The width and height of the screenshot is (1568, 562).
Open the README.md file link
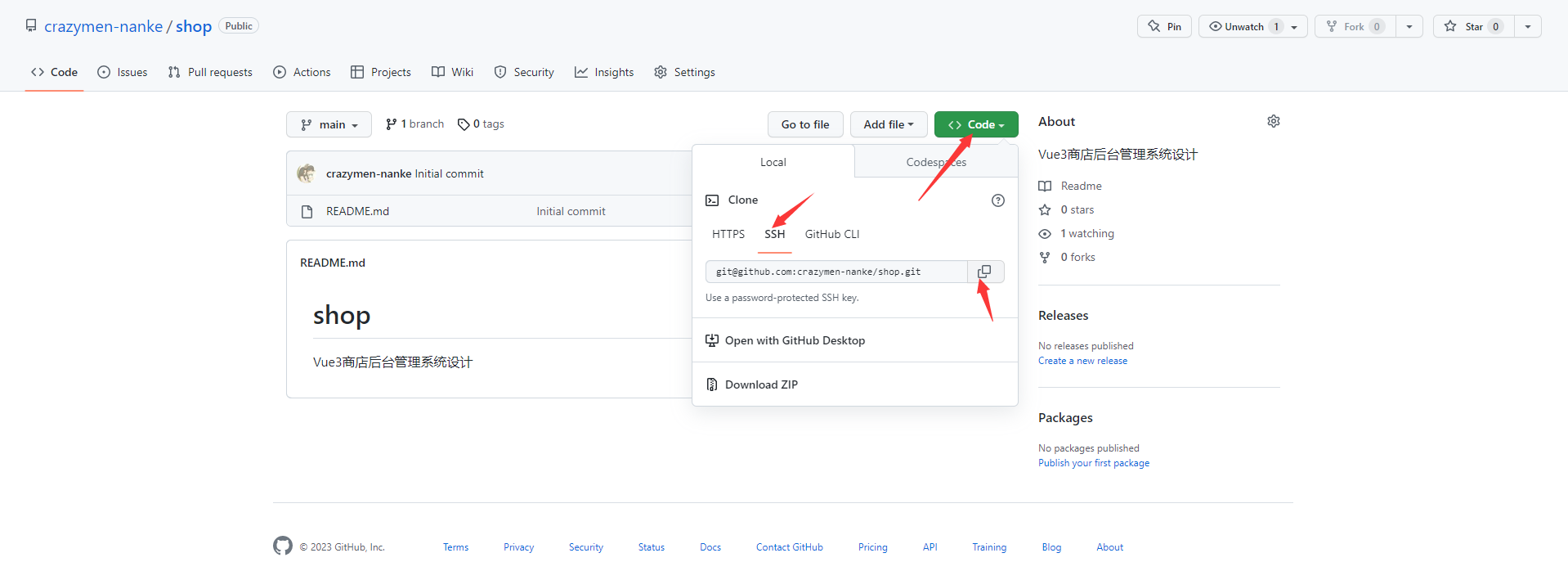point(358,211)
